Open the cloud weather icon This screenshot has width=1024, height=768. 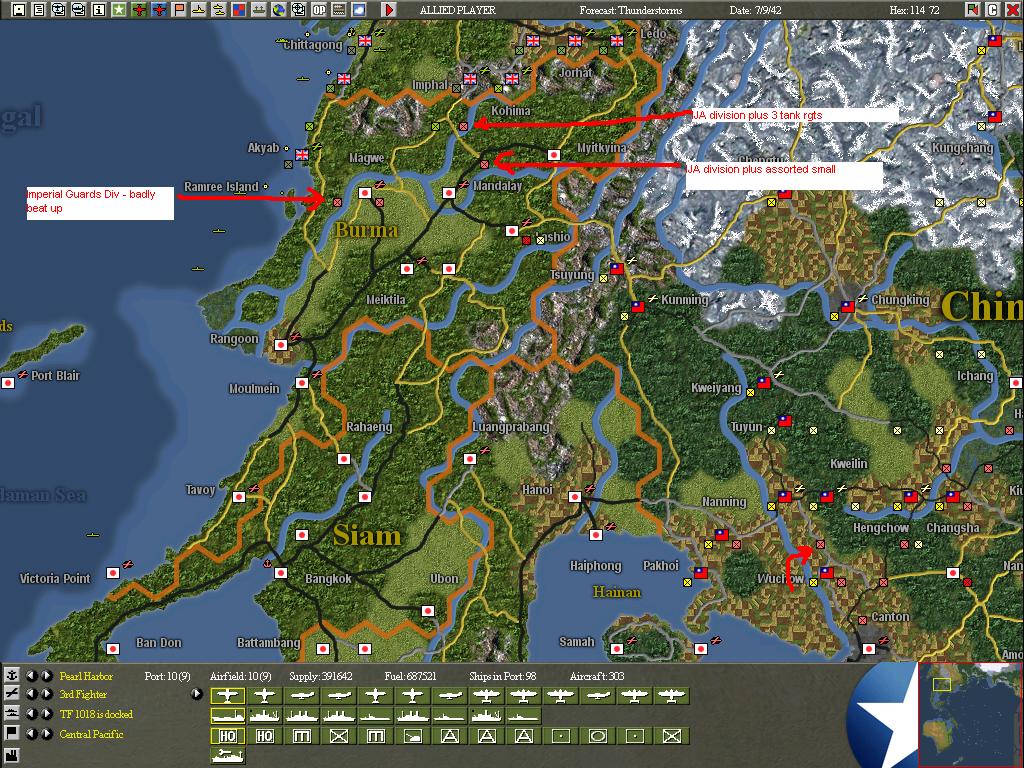pos(359,10)
